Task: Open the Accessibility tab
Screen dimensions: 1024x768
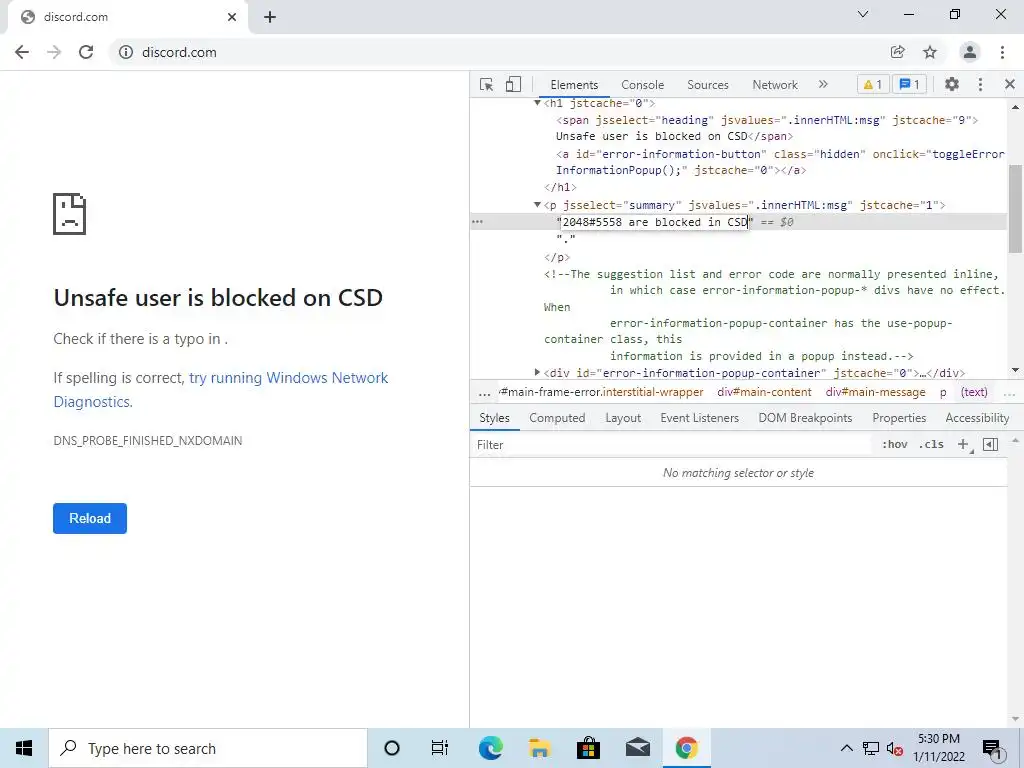Action: tap(977, 418)
